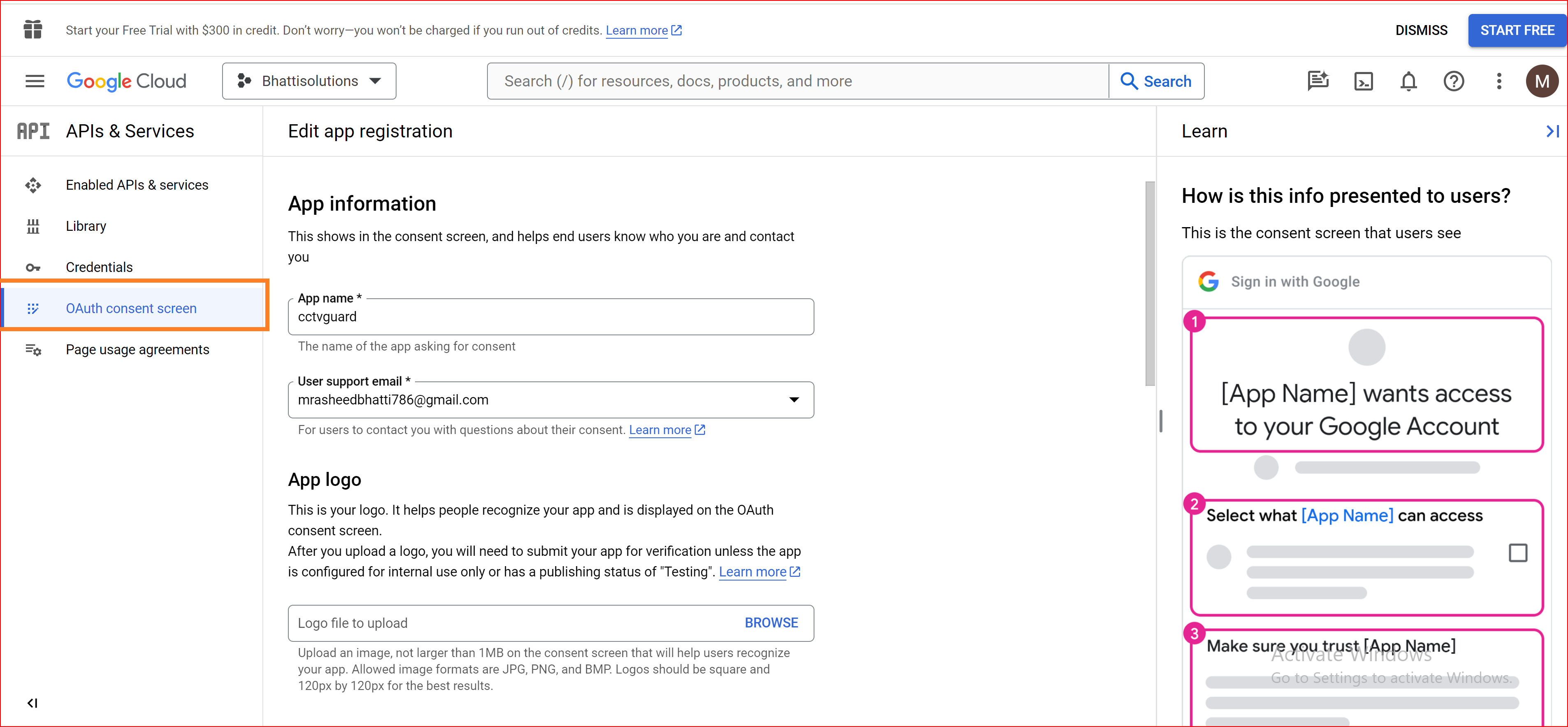The height and width of the screenshot is (727, 1568).
Task: Open the Credentials menu item
Action: click(x=99, y=267)
